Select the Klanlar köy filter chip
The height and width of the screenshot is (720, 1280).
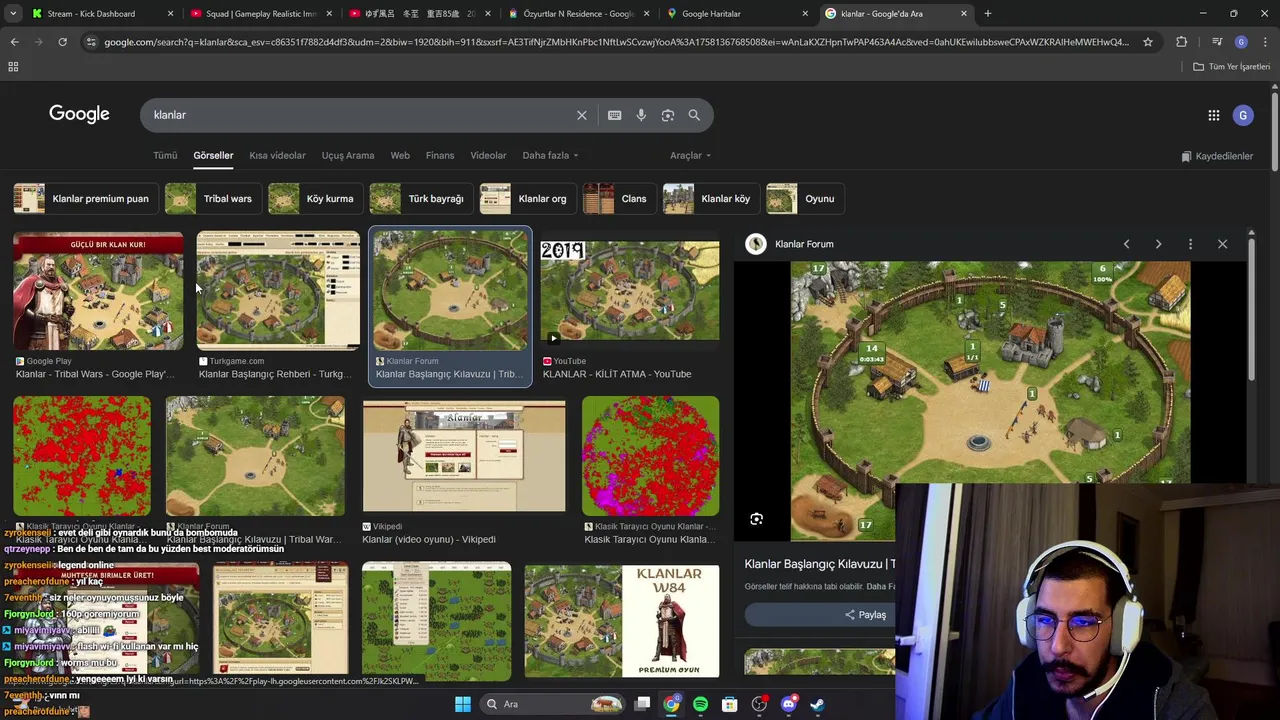pos(710,199)
